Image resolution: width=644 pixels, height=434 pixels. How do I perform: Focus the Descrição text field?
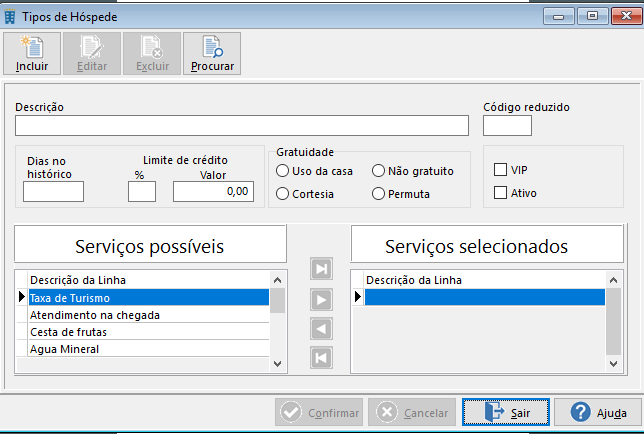coord(242,126)
